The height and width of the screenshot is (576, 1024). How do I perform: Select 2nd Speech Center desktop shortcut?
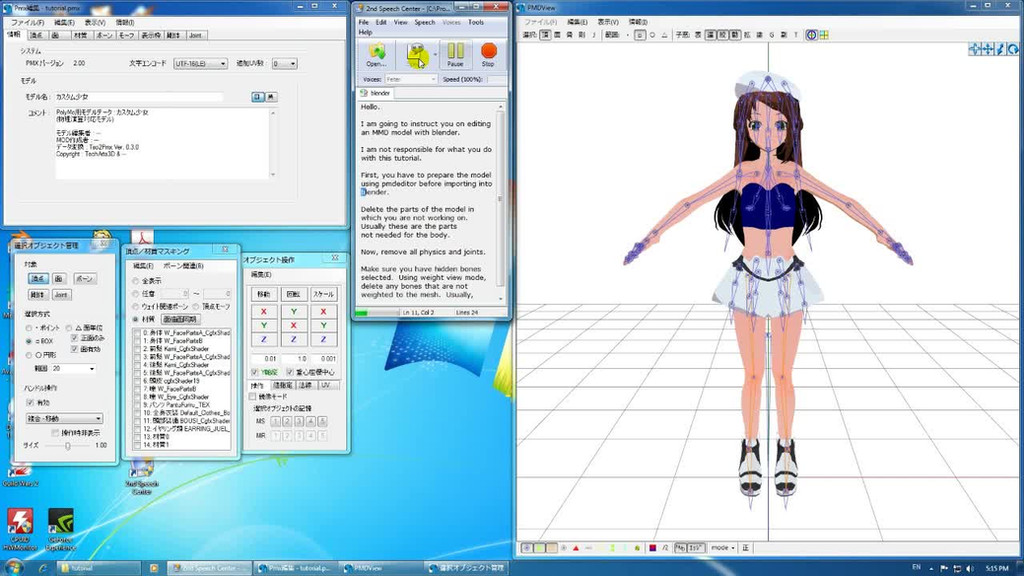142,477
